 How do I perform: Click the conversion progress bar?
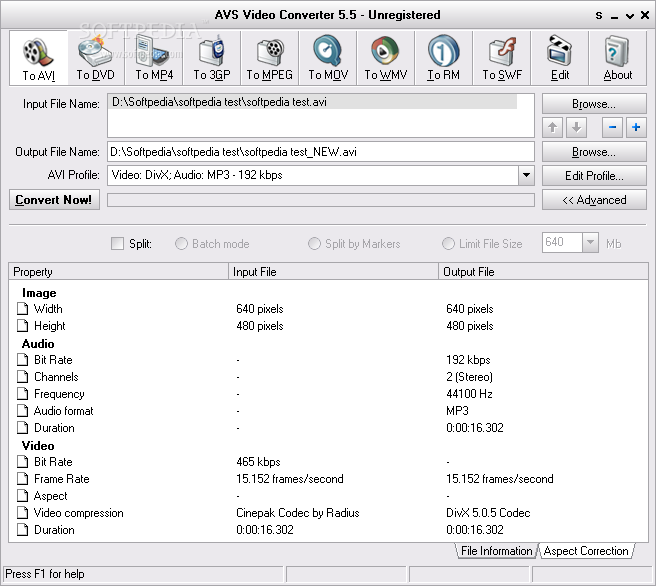point(321,200)
